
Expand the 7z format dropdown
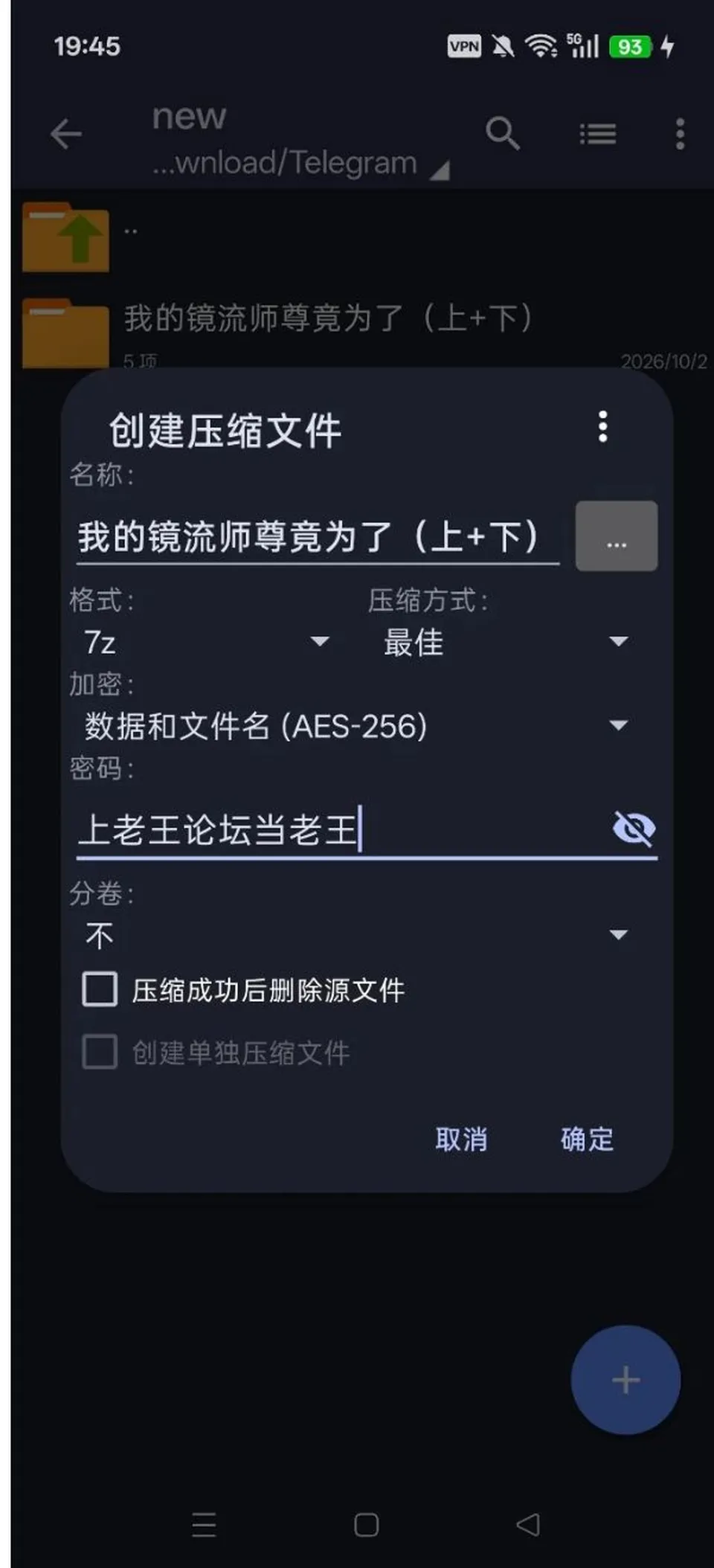207,642
